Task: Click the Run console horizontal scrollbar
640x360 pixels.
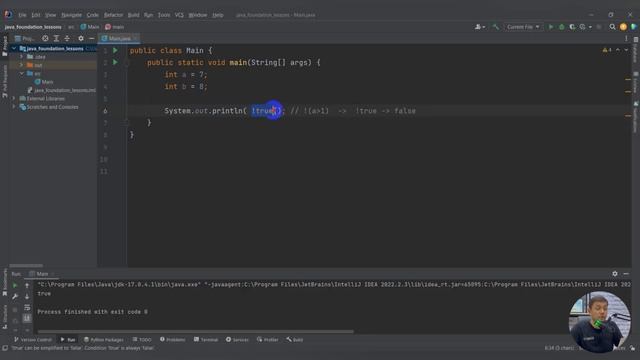Action: (x=196, y=331)
